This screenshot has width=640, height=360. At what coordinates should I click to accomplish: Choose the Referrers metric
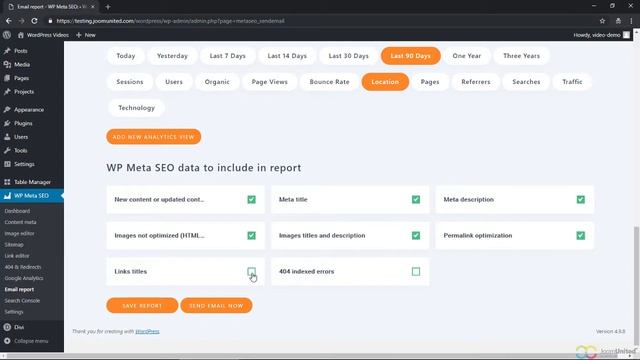point(476,82)
